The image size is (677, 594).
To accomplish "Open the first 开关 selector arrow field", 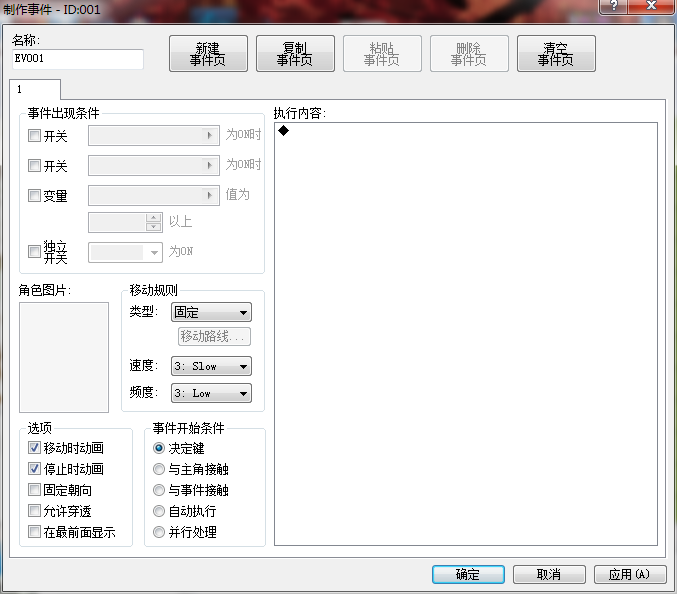I will point(154,136).
